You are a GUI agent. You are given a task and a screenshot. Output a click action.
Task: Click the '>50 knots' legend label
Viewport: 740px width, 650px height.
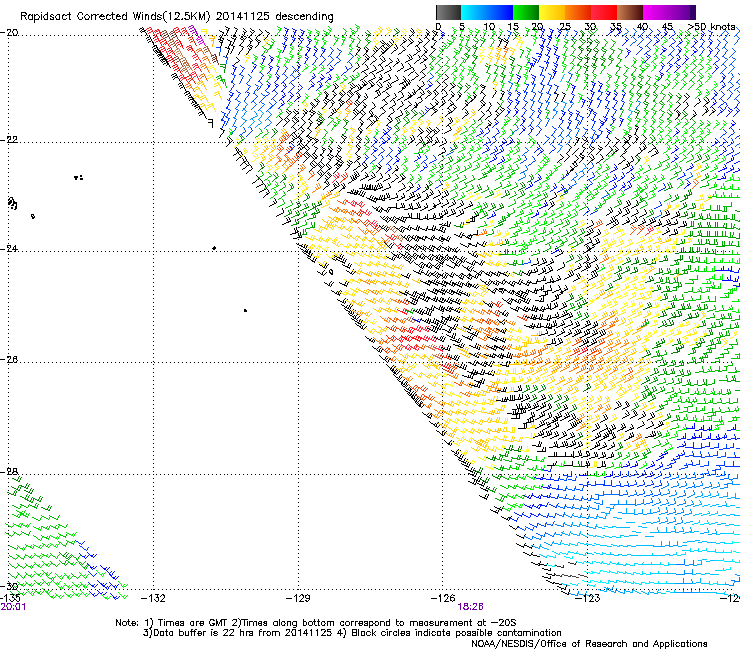coord(711,26)
